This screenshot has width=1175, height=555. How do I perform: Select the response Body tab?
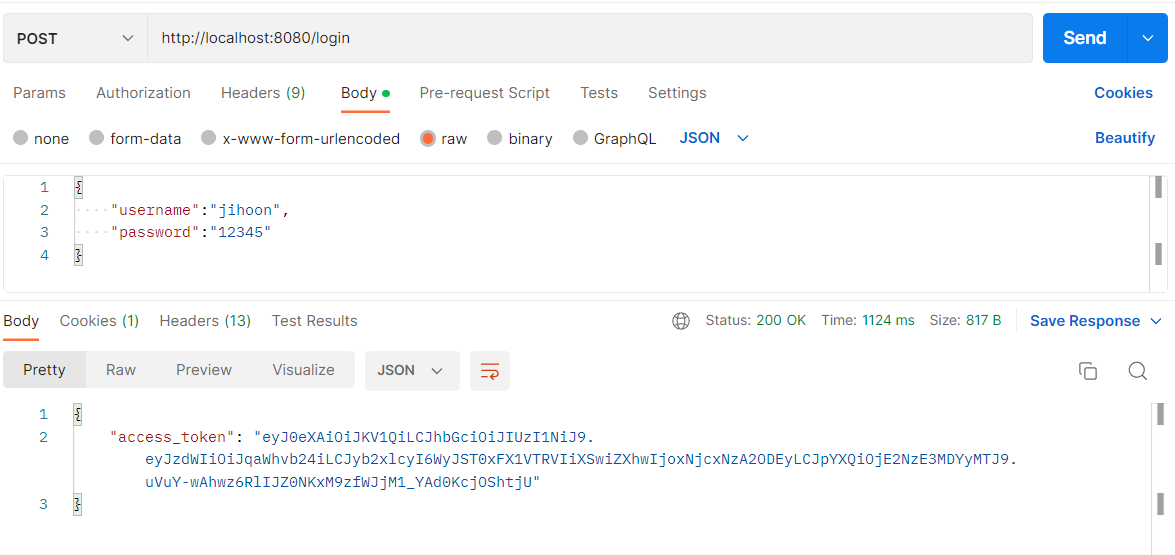tap(21, 321)
